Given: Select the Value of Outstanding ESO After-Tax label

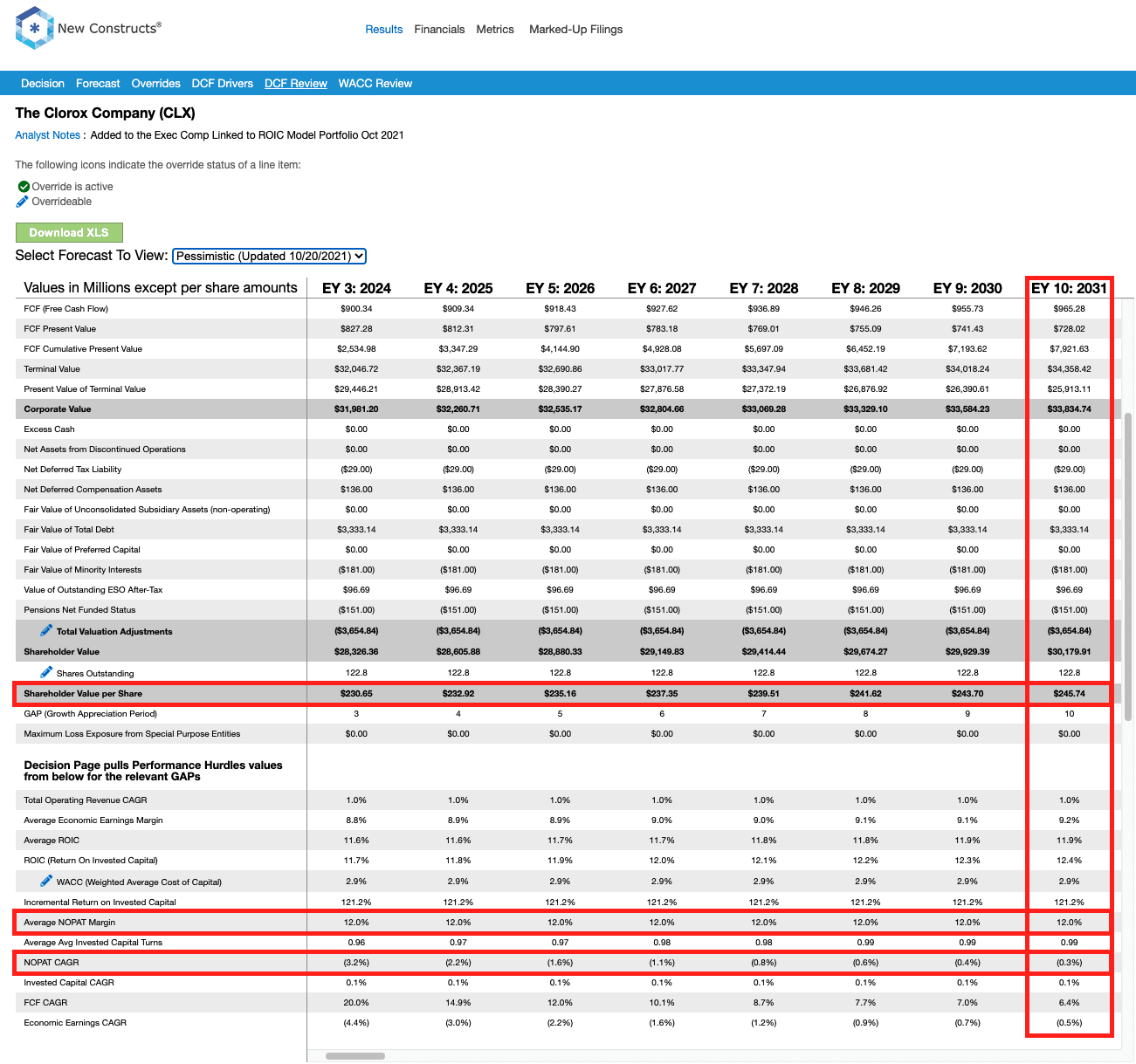Looking at the screenshot, I should [93, 590].
